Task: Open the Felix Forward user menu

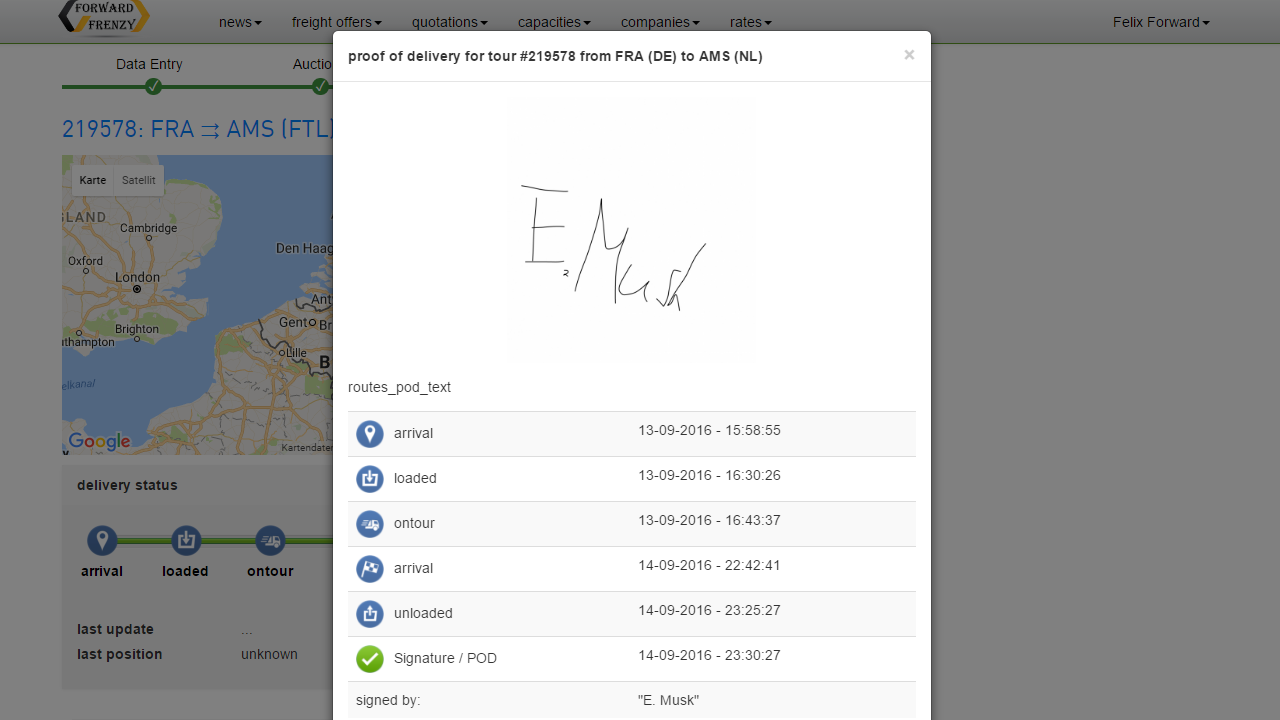Action: coord(1161,22)
